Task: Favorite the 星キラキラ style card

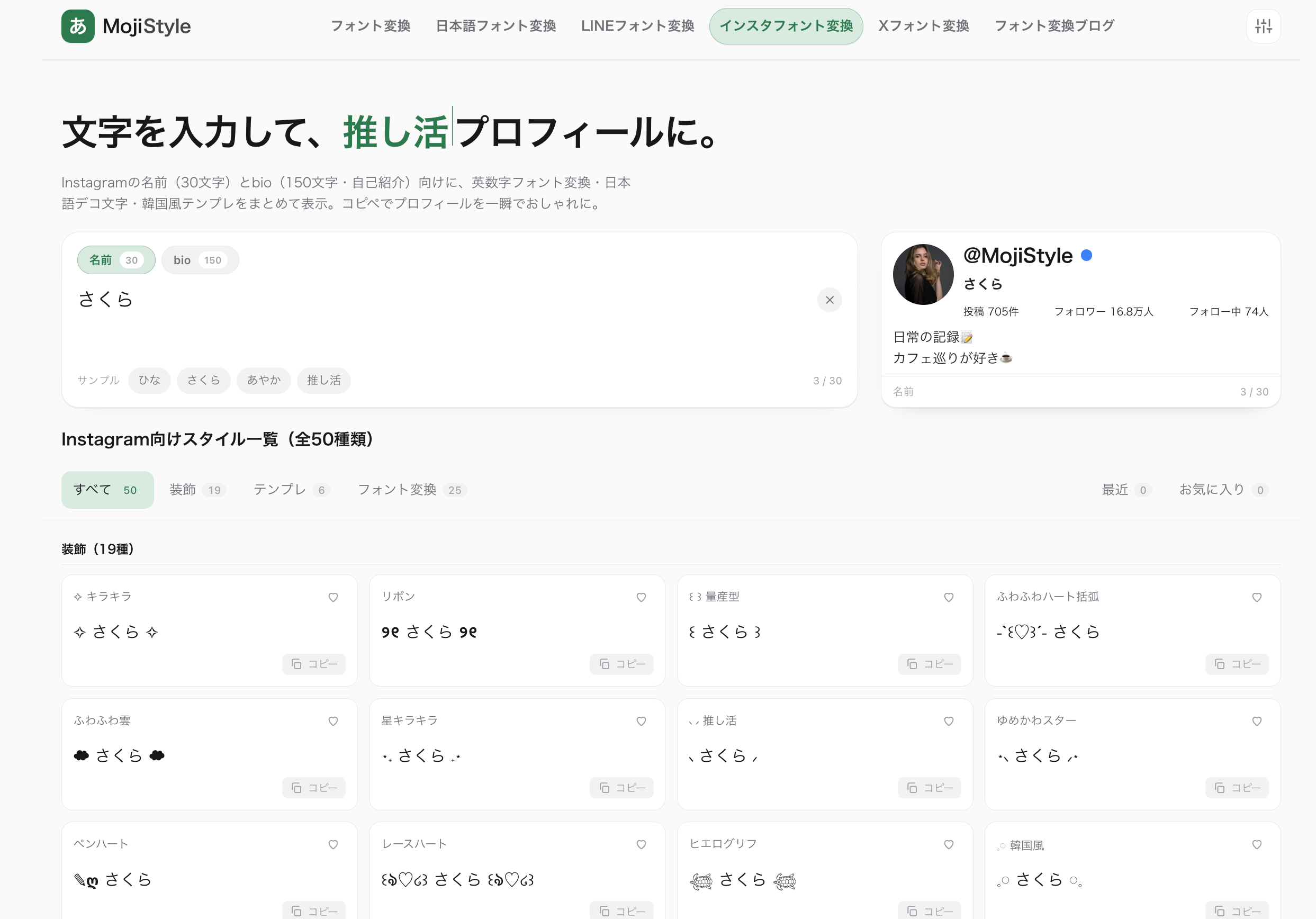Action: click(641, 720)
